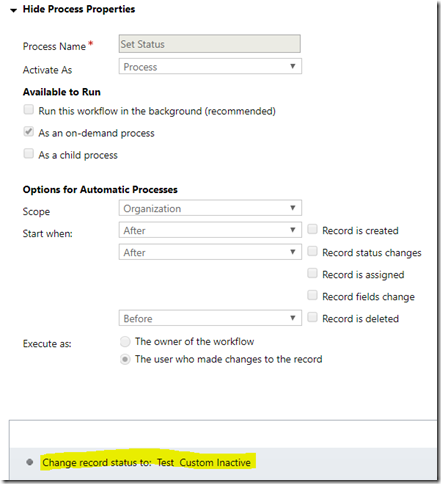This screenshot has width=441, height=484.
Task: Check Record is created checkbox
Action: click(x=312, y=229)
